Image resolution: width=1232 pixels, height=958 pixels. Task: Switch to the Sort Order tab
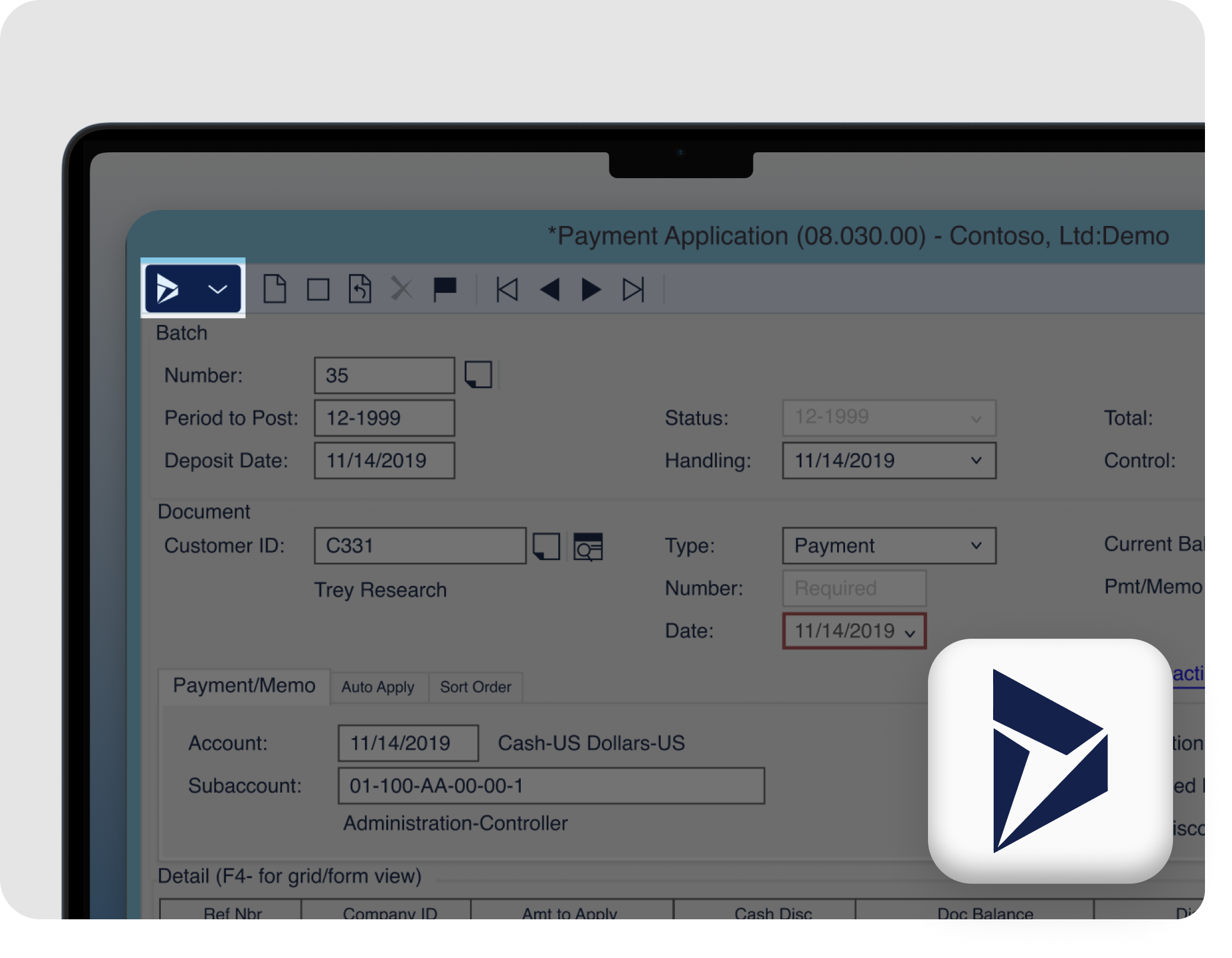pos(475,687)
